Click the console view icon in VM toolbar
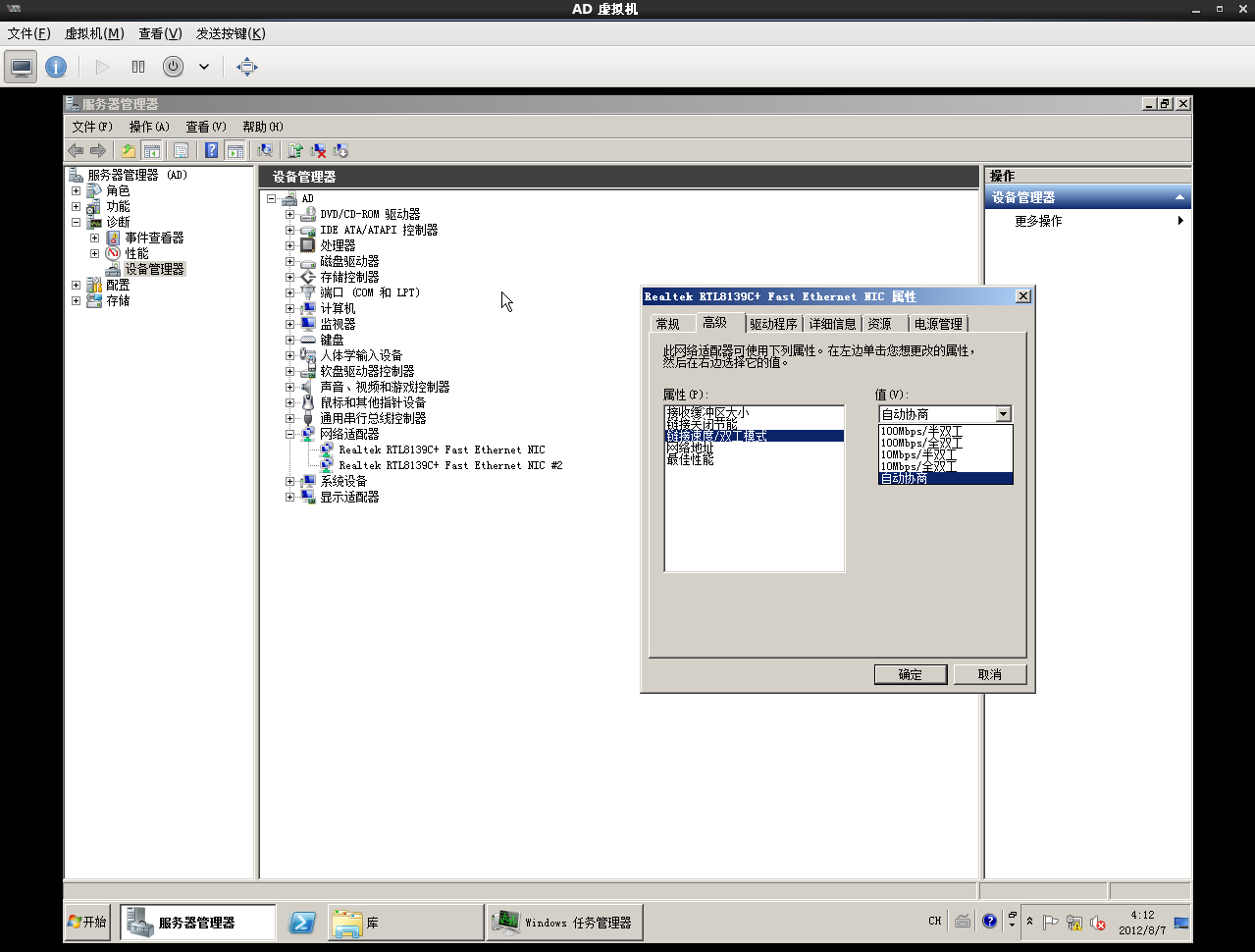 click(x=21, y=67)
